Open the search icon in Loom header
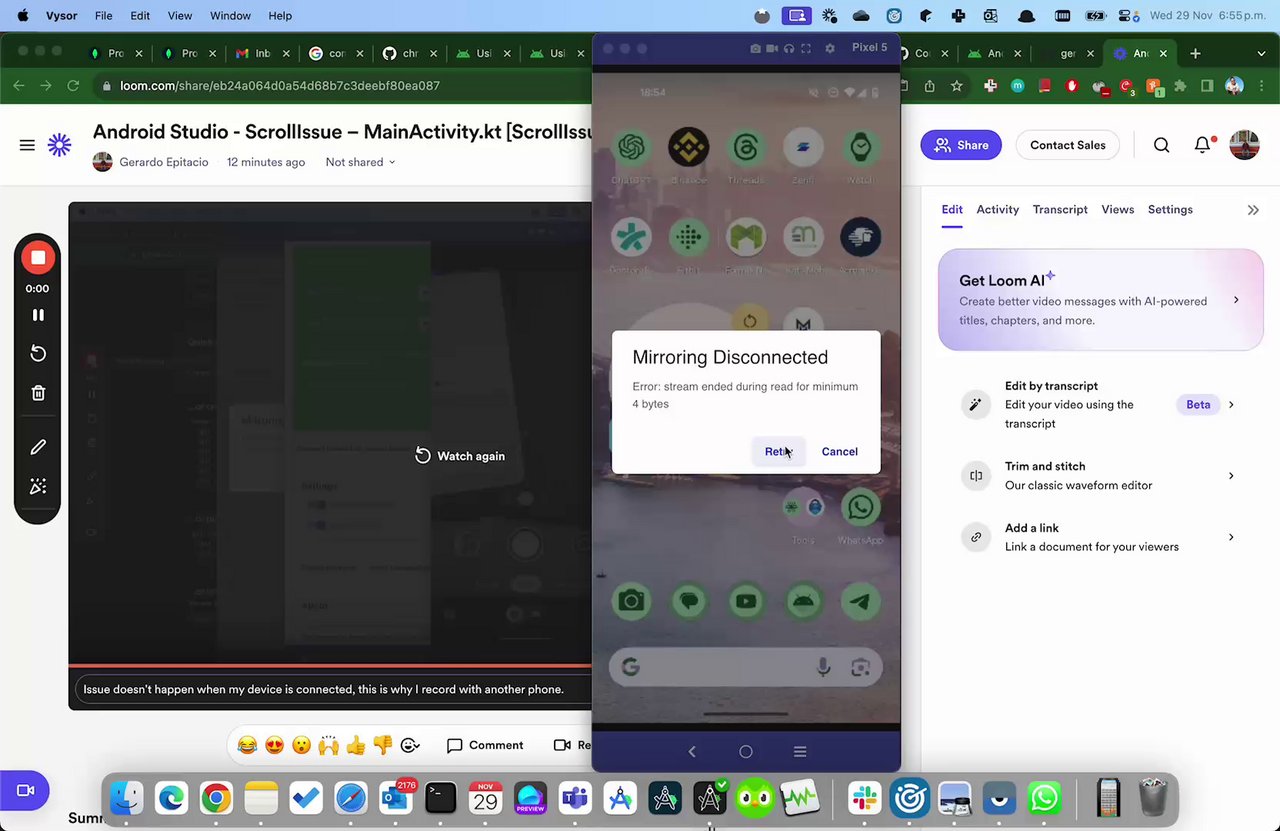 click(1161, 145)
